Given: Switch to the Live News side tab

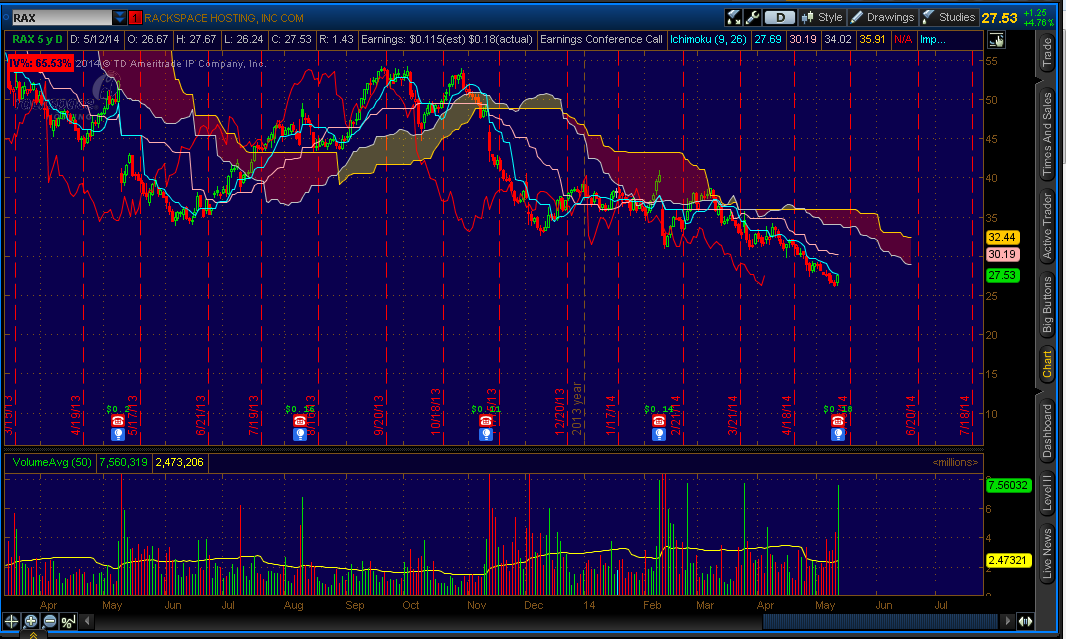Looking at the screenshot, I should point(1048,553).
